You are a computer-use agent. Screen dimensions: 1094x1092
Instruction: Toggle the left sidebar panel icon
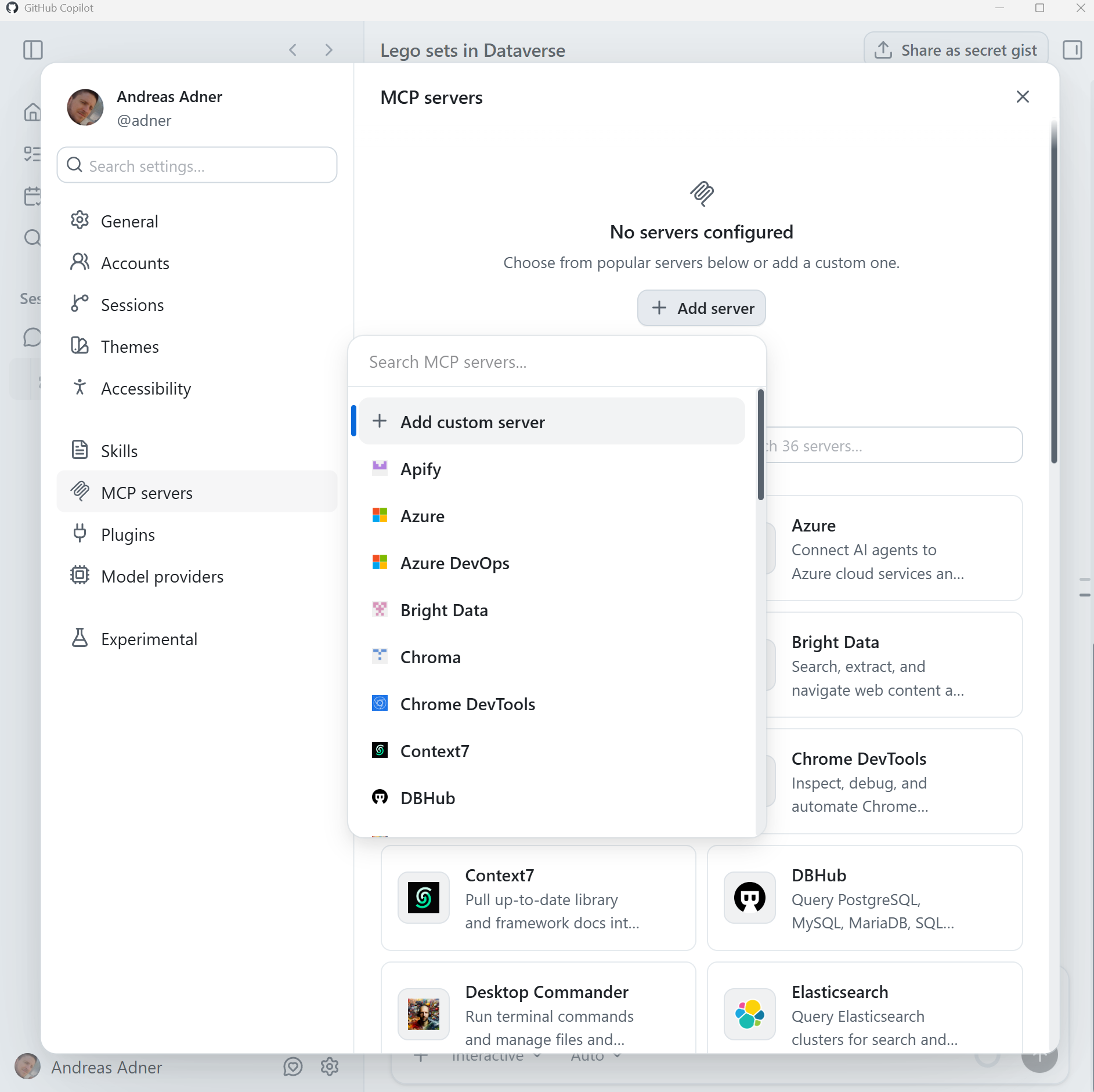tap(33, 50)
